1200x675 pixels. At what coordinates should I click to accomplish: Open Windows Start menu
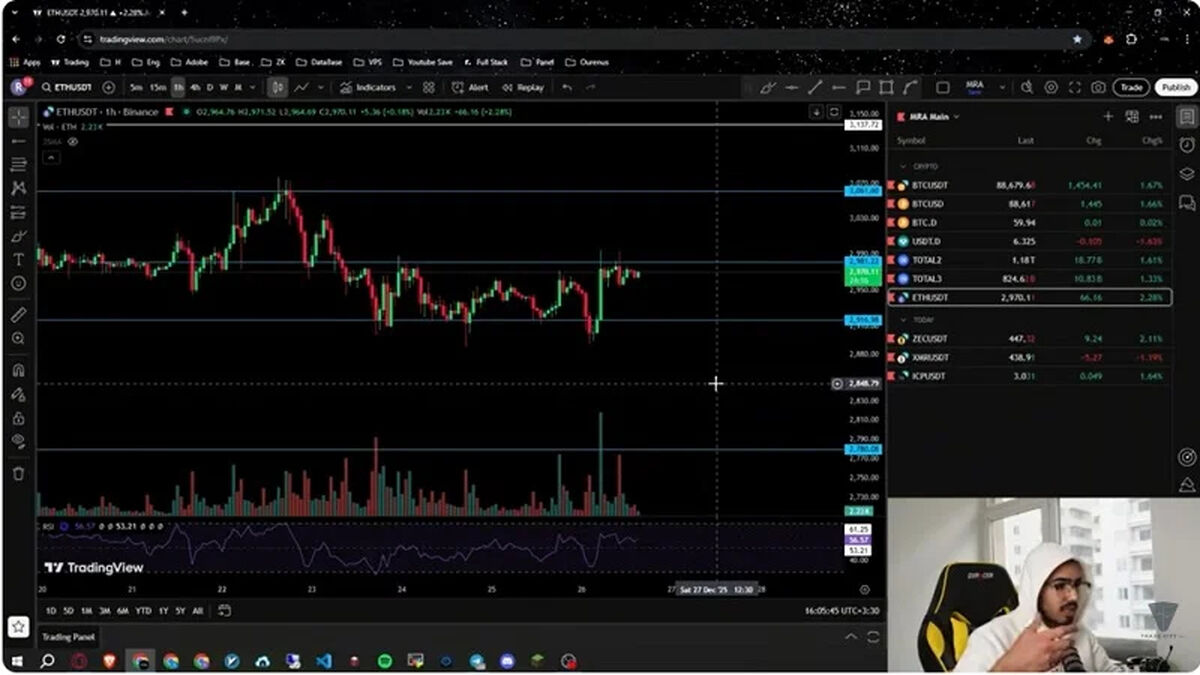click(17, 661)
